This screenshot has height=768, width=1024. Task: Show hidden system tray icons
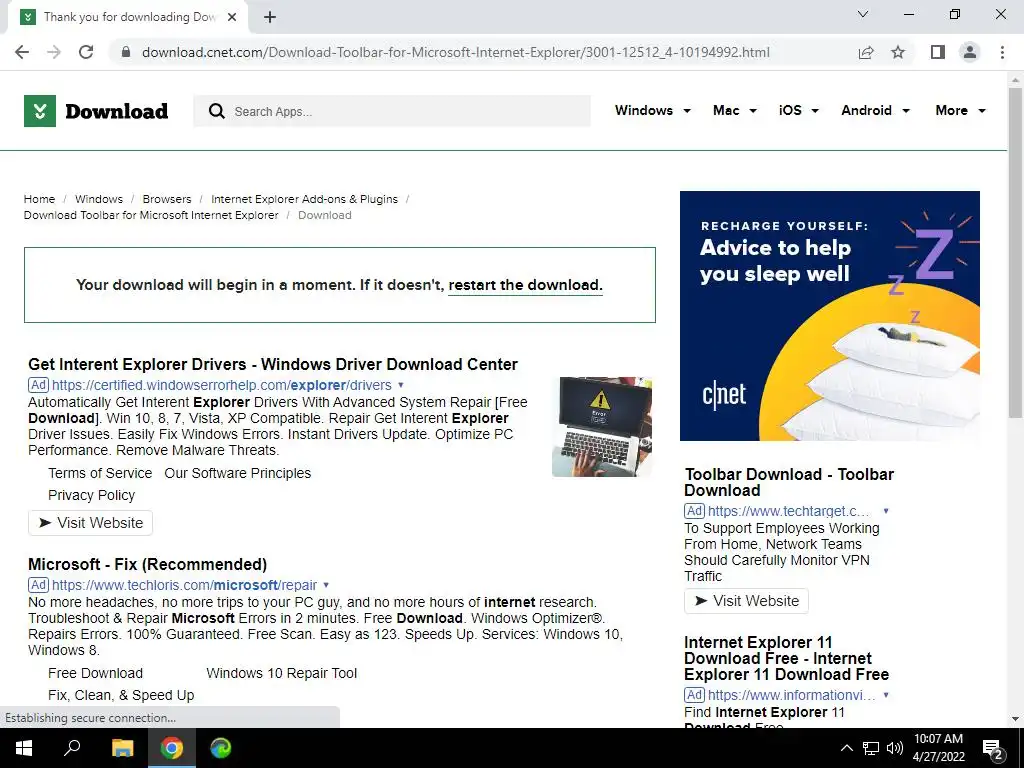click(846, 748)
